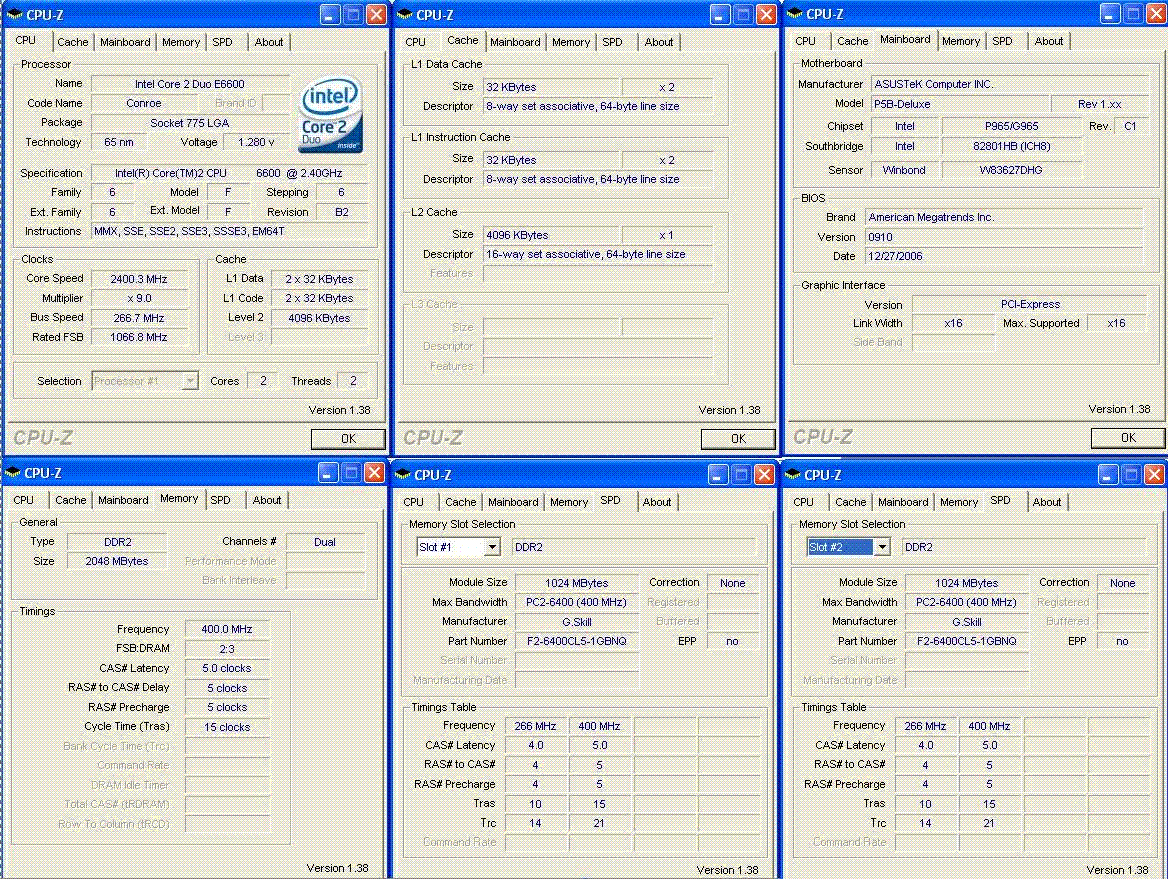Open the Cache tab in the memory timings window
1168x879 pixels.
pyautogui.click(x=70, y=501)
